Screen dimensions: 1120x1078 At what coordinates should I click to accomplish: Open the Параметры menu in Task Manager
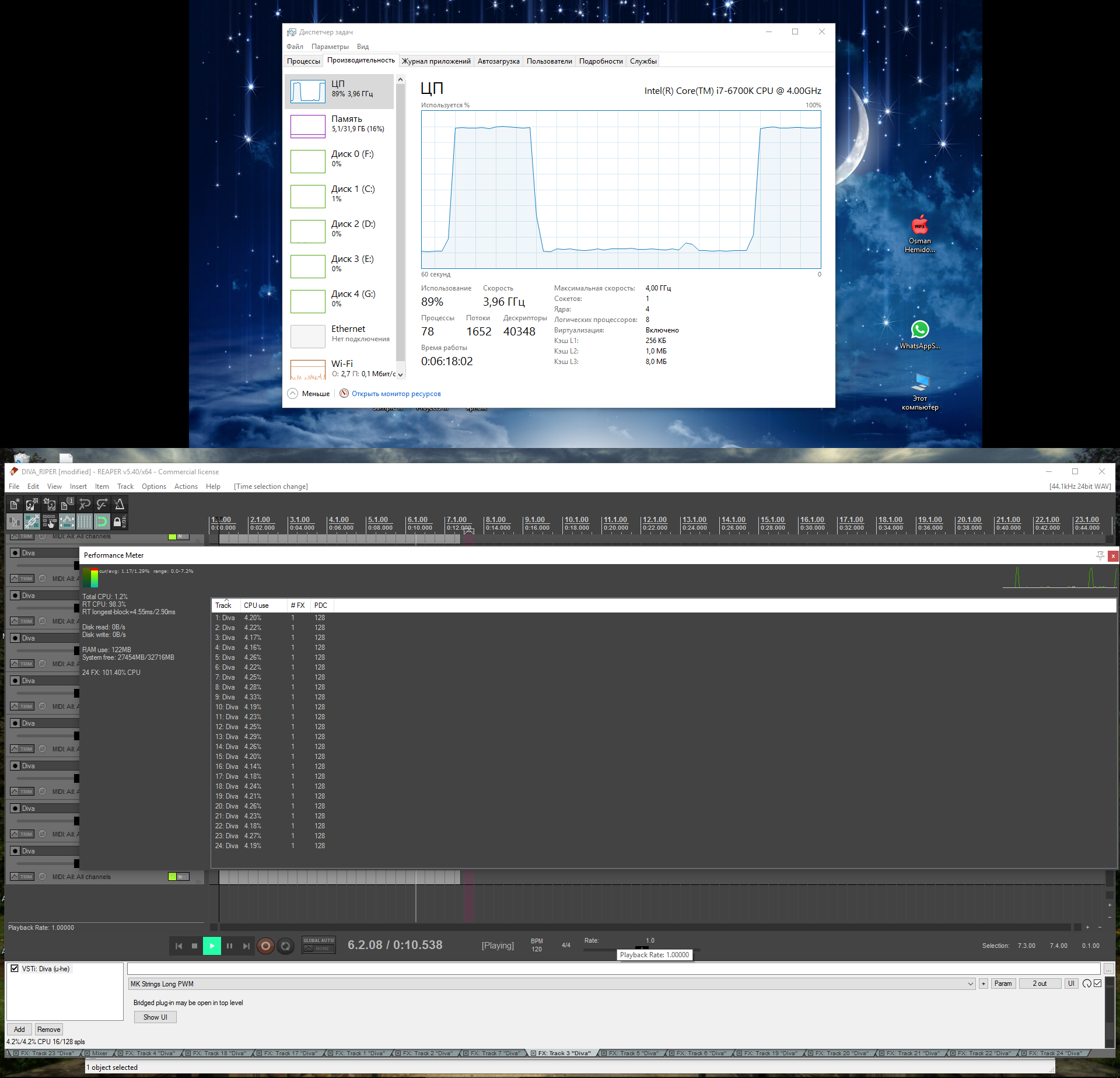[330, 47]
